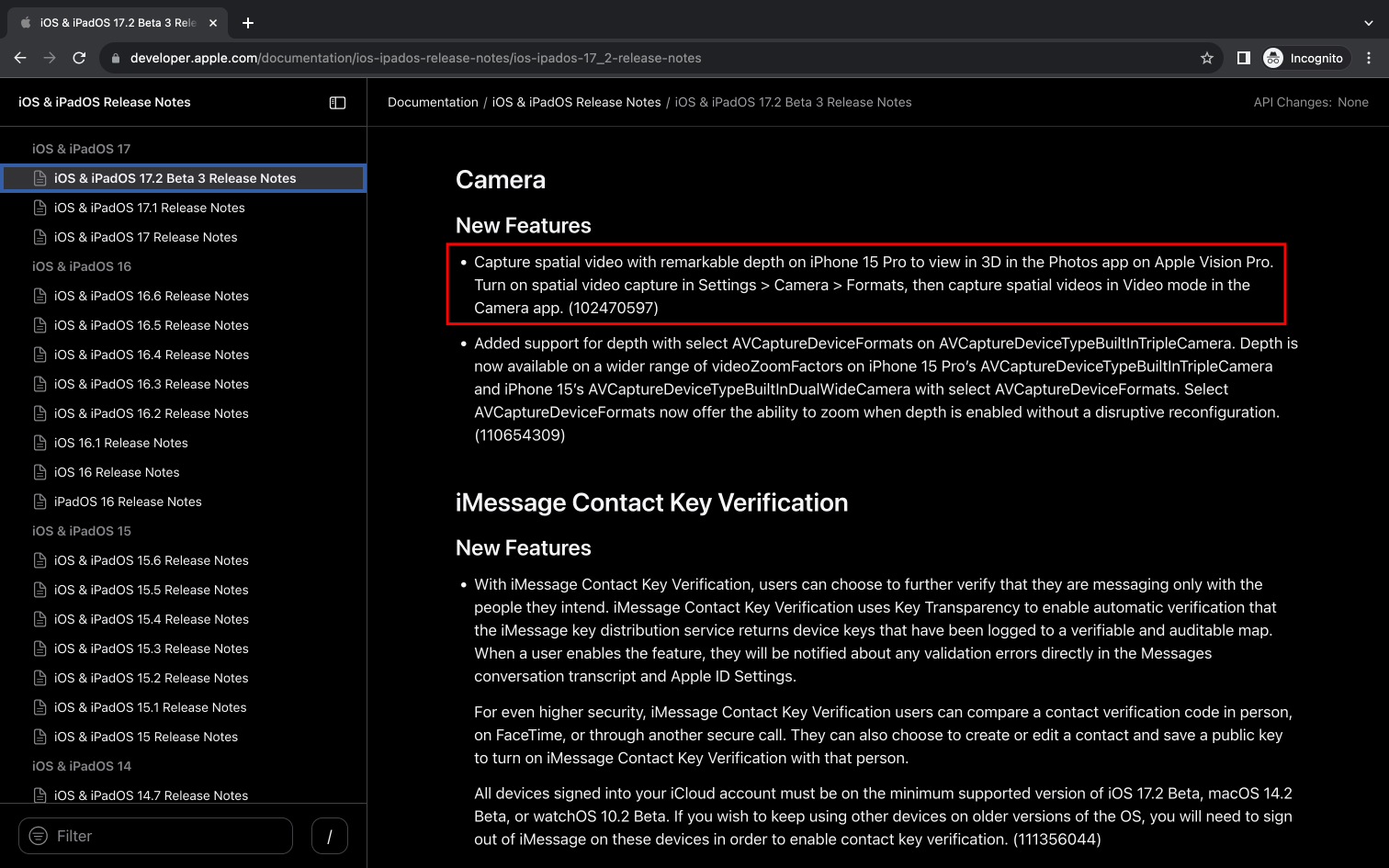Click the iOS & iPadOS 15 group header

tap(82, 531)
